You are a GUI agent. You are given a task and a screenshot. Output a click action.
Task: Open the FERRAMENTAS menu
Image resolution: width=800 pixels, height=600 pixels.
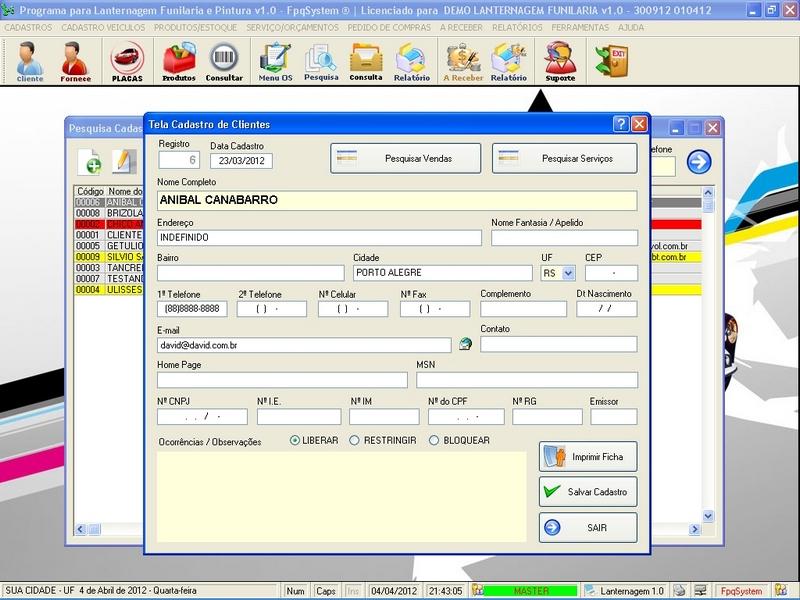coord(580,28)
